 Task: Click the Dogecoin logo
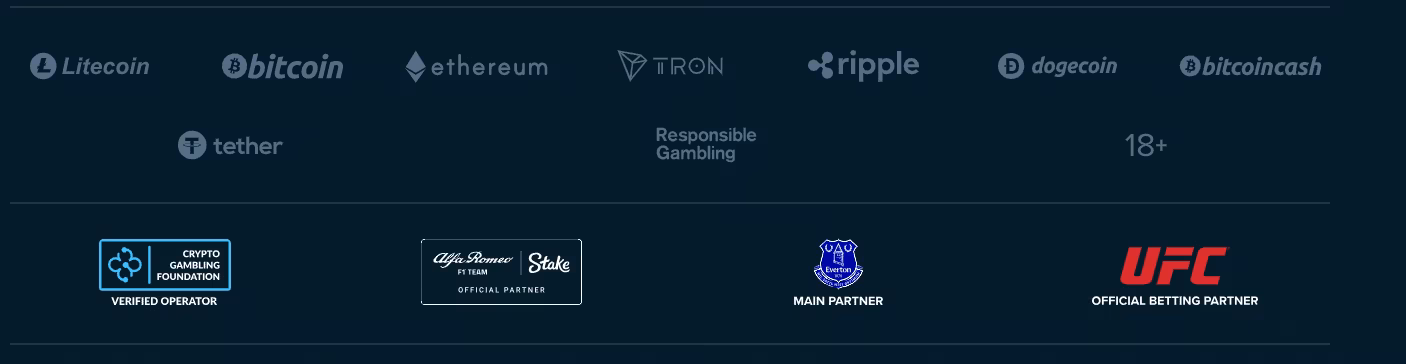(x=1057, y=66)
